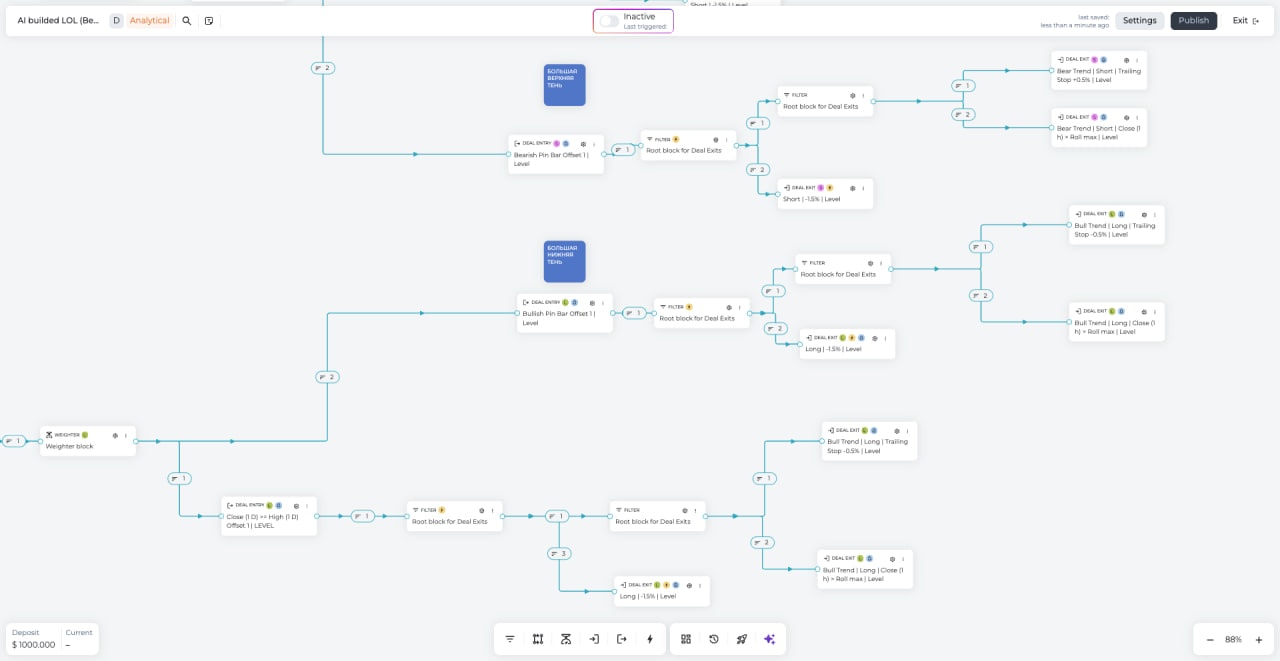Click the lightning trigger icon in bottom toolbar
1280x661 pixels.
649,638
